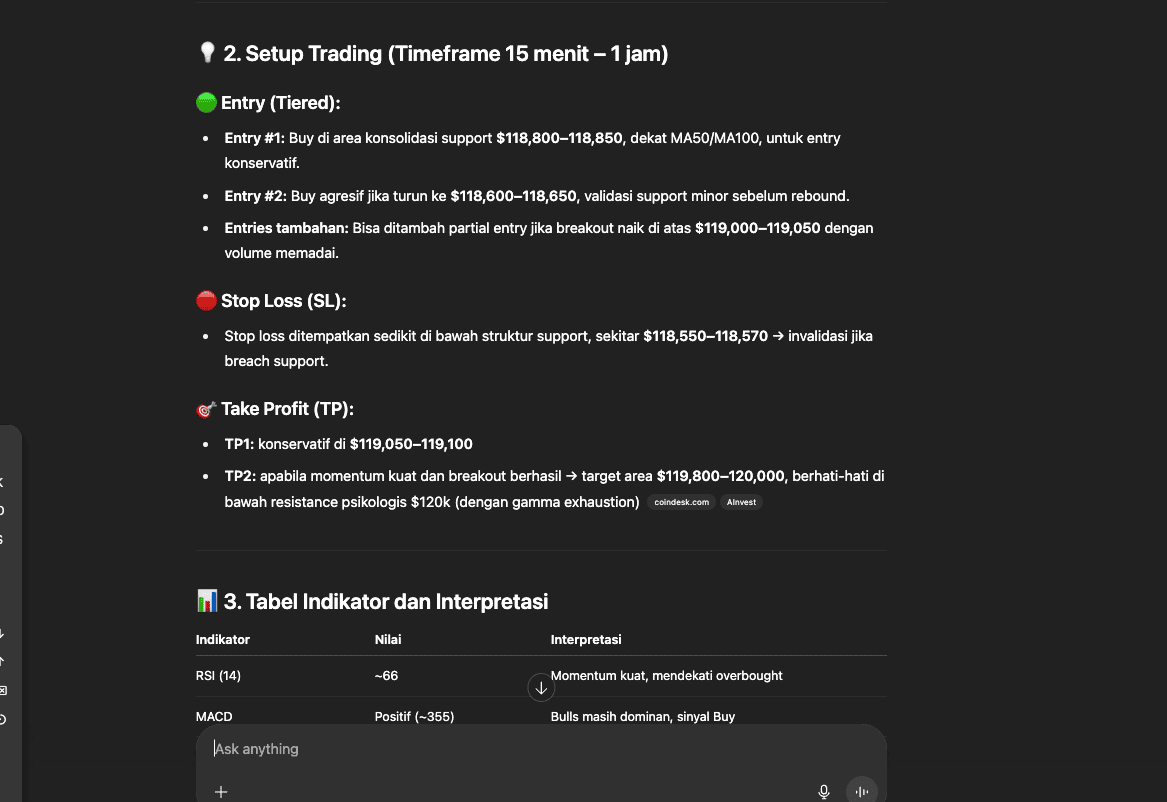Click the clock icon on left edge panel

tap(2, 719)
